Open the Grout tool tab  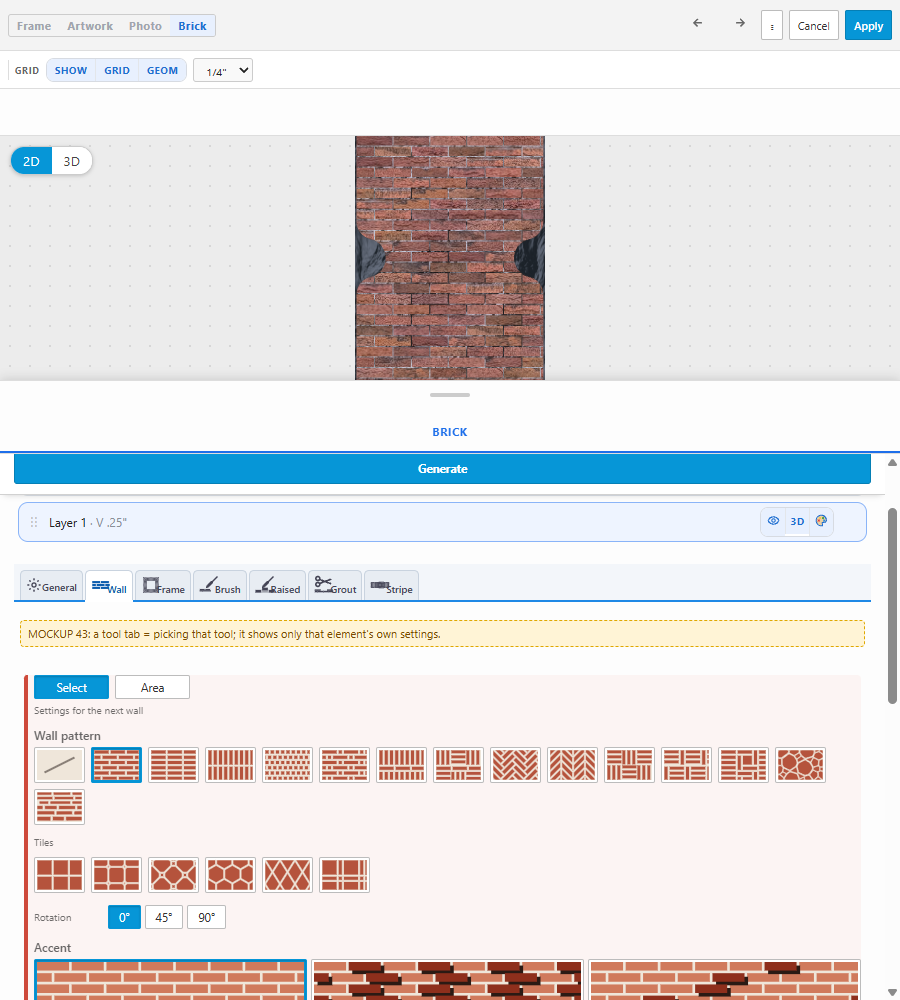click(335, 586)
